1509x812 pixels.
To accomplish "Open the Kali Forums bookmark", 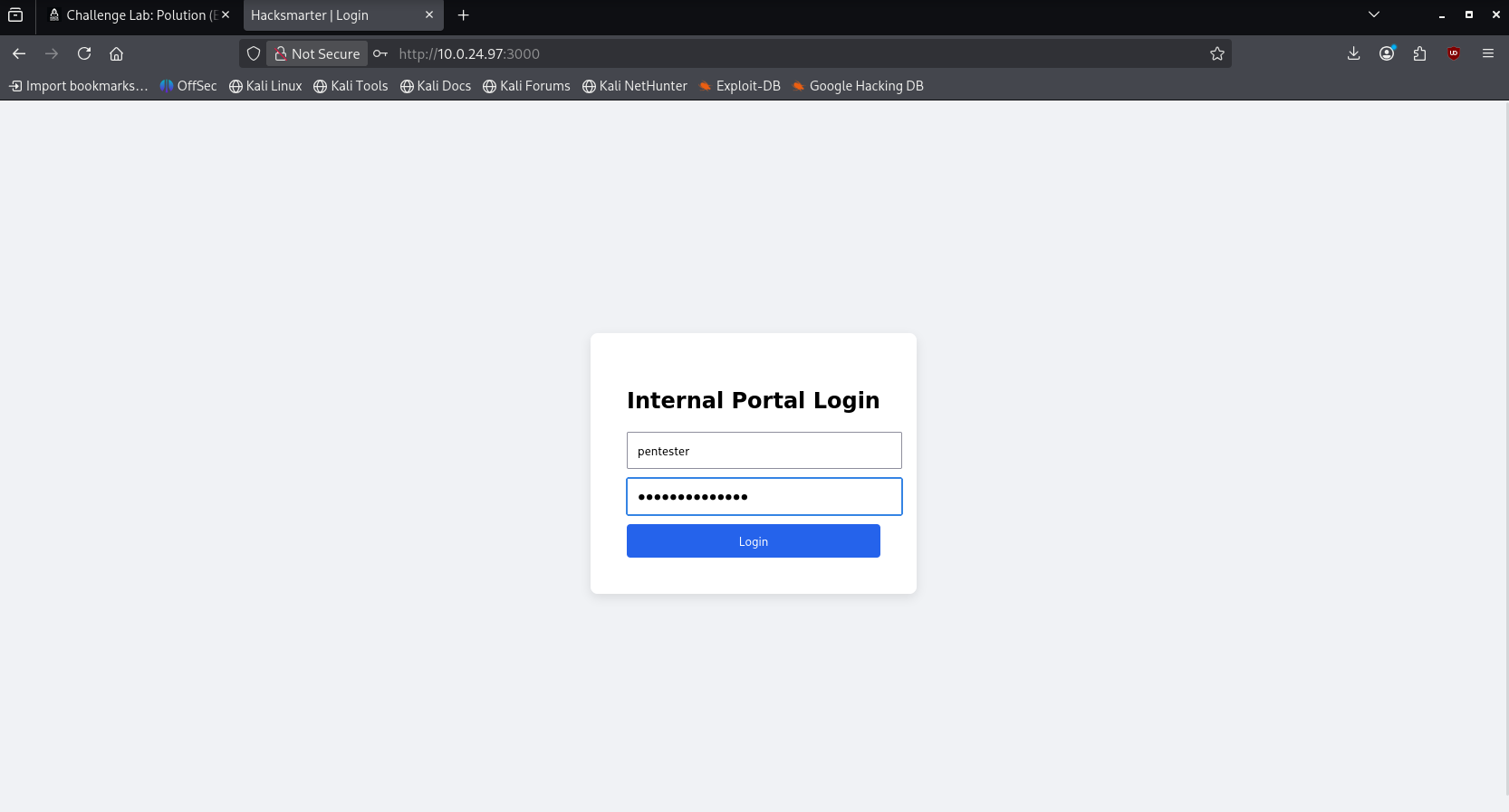I will coord(526,86).
